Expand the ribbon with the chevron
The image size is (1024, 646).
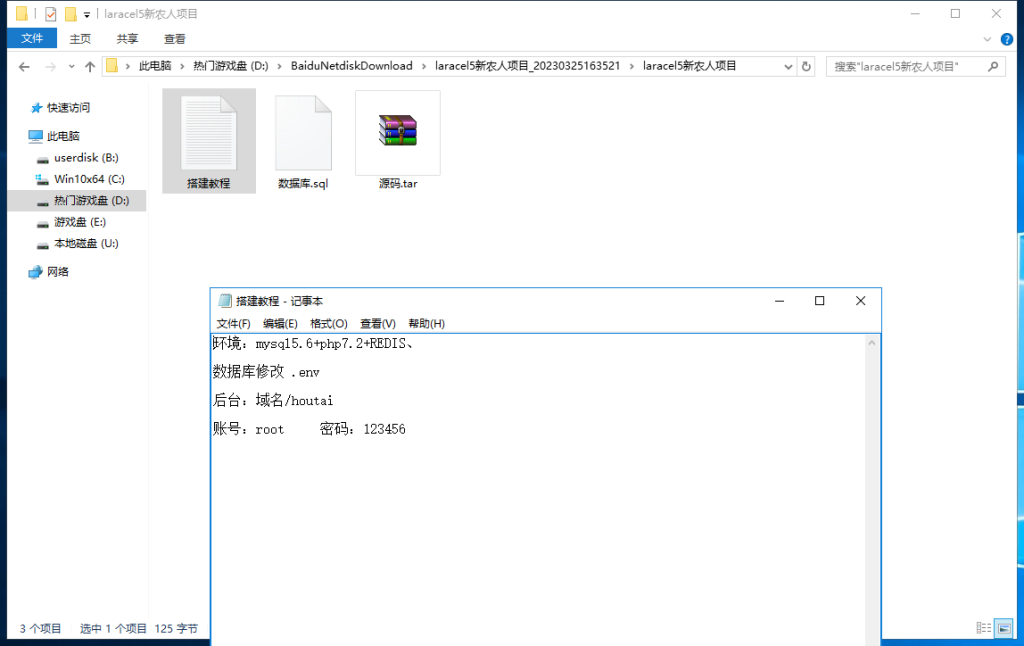[x=988, y=39]
